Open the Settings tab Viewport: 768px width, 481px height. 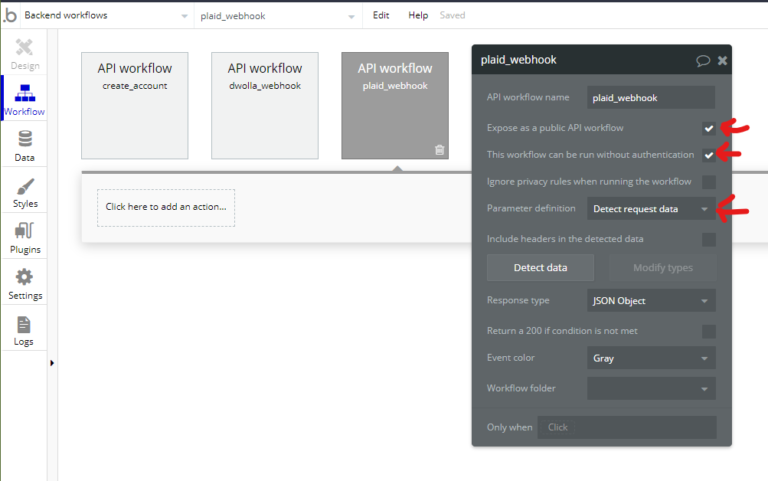[x=24, y=284]
